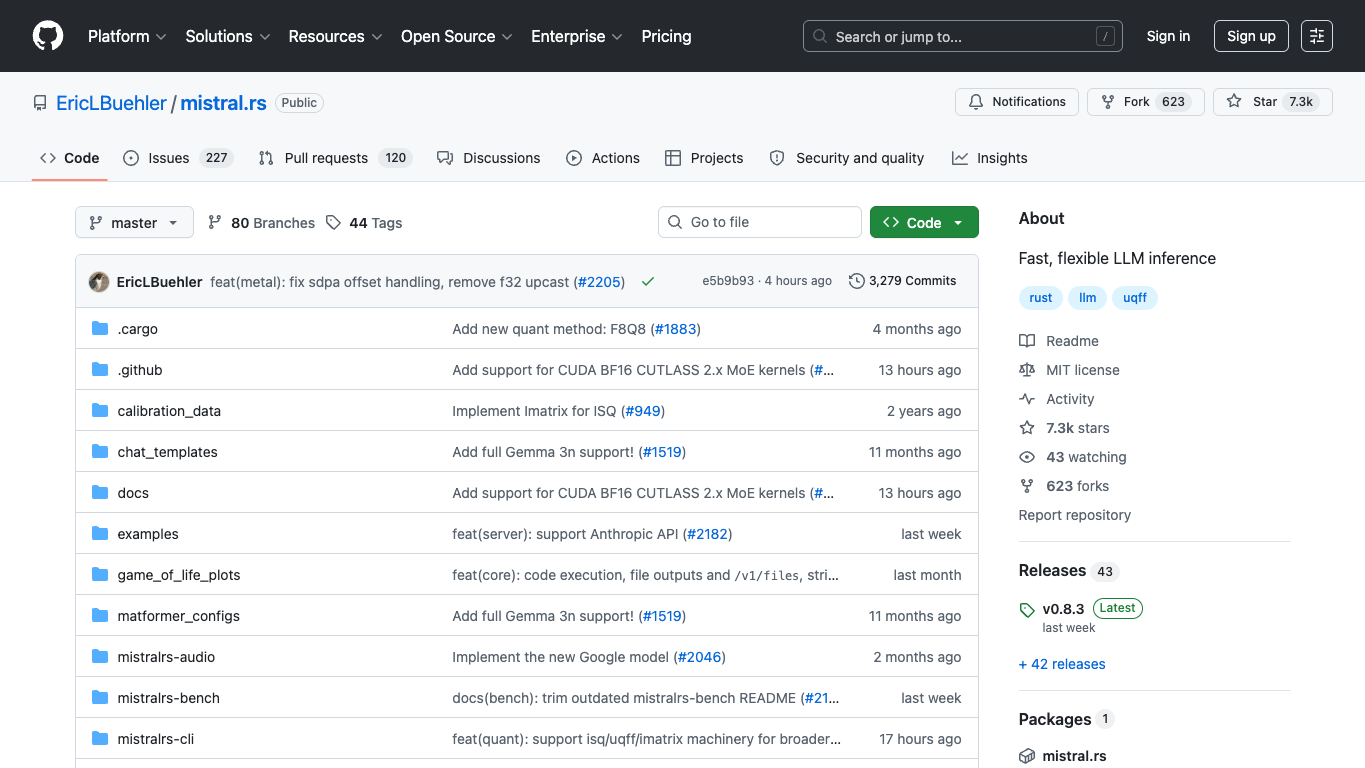Click the star icon beside 7.3k stars
The image size is (1365, 768).
coord(1027,428)
